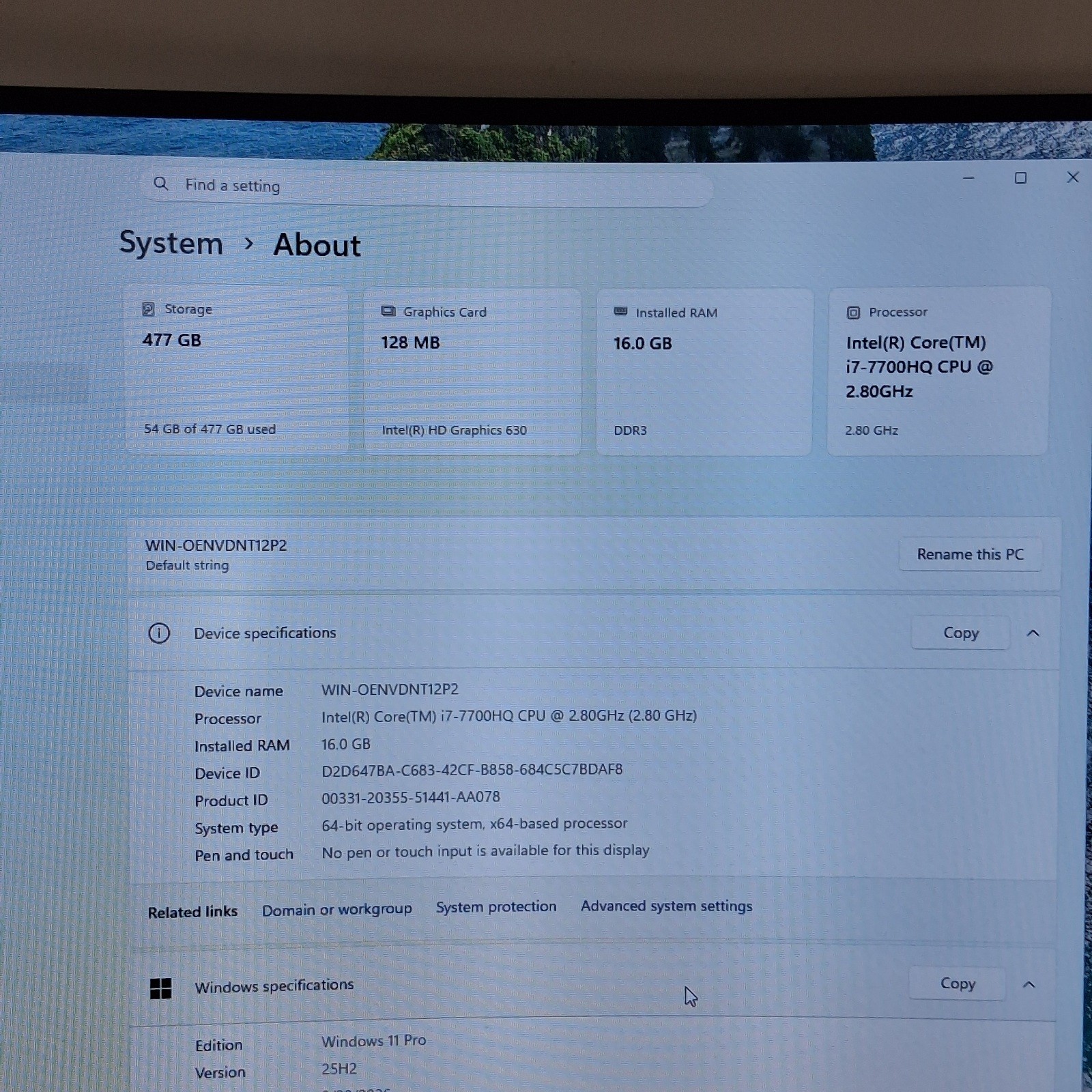Click the Processor chip icon

pos(853,313)
